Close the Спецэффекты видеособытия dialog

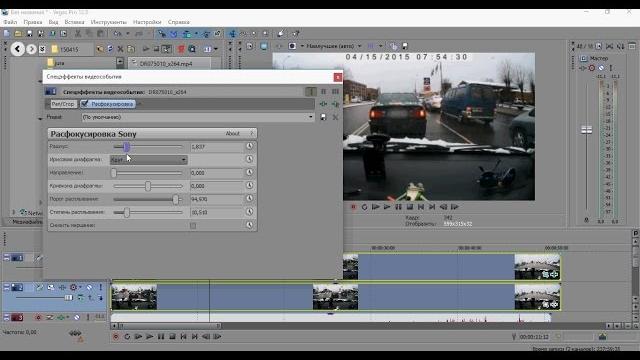[x=338, y=77]
